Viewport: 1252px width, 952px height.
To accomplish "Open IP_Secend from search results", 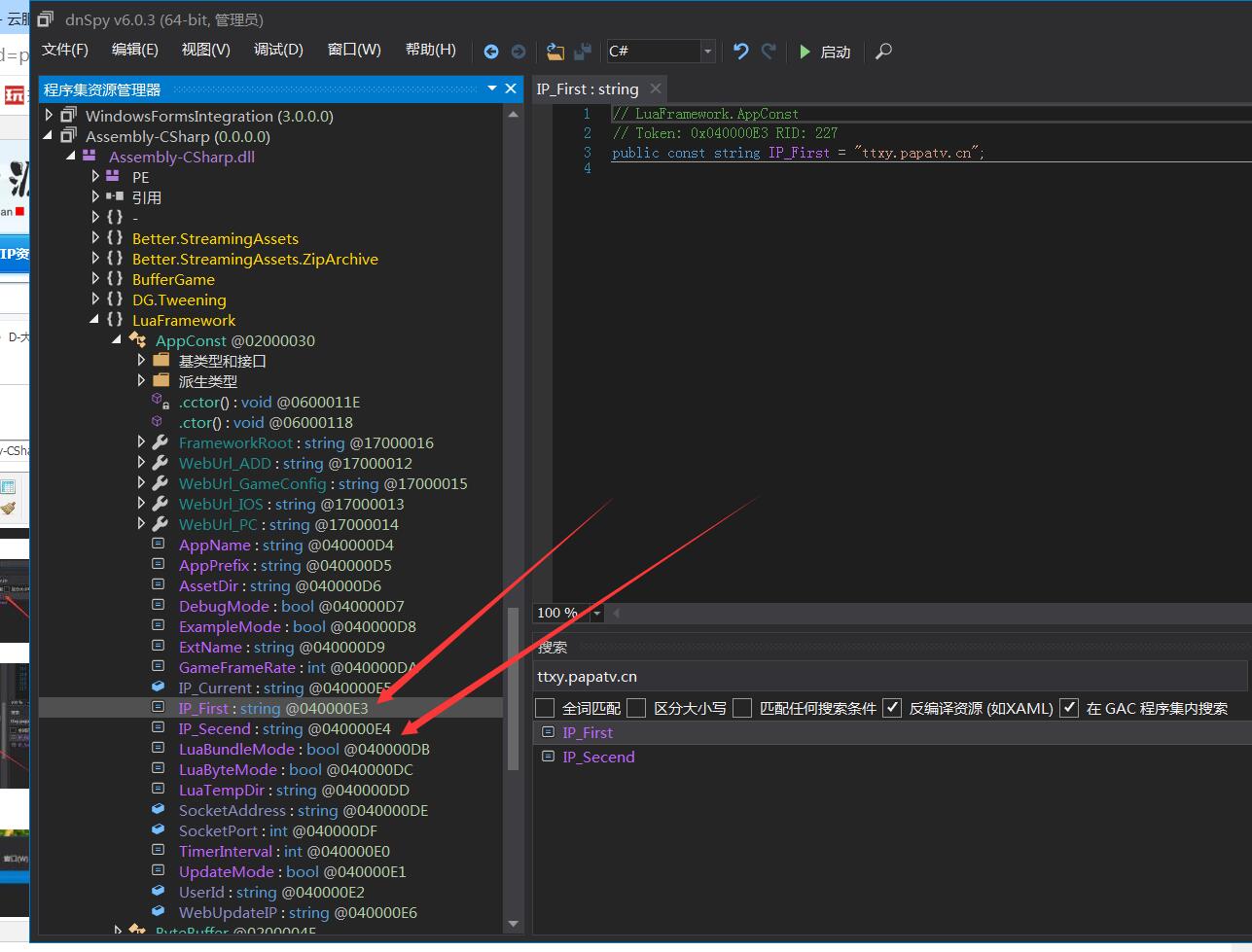I will pos(598,757).
